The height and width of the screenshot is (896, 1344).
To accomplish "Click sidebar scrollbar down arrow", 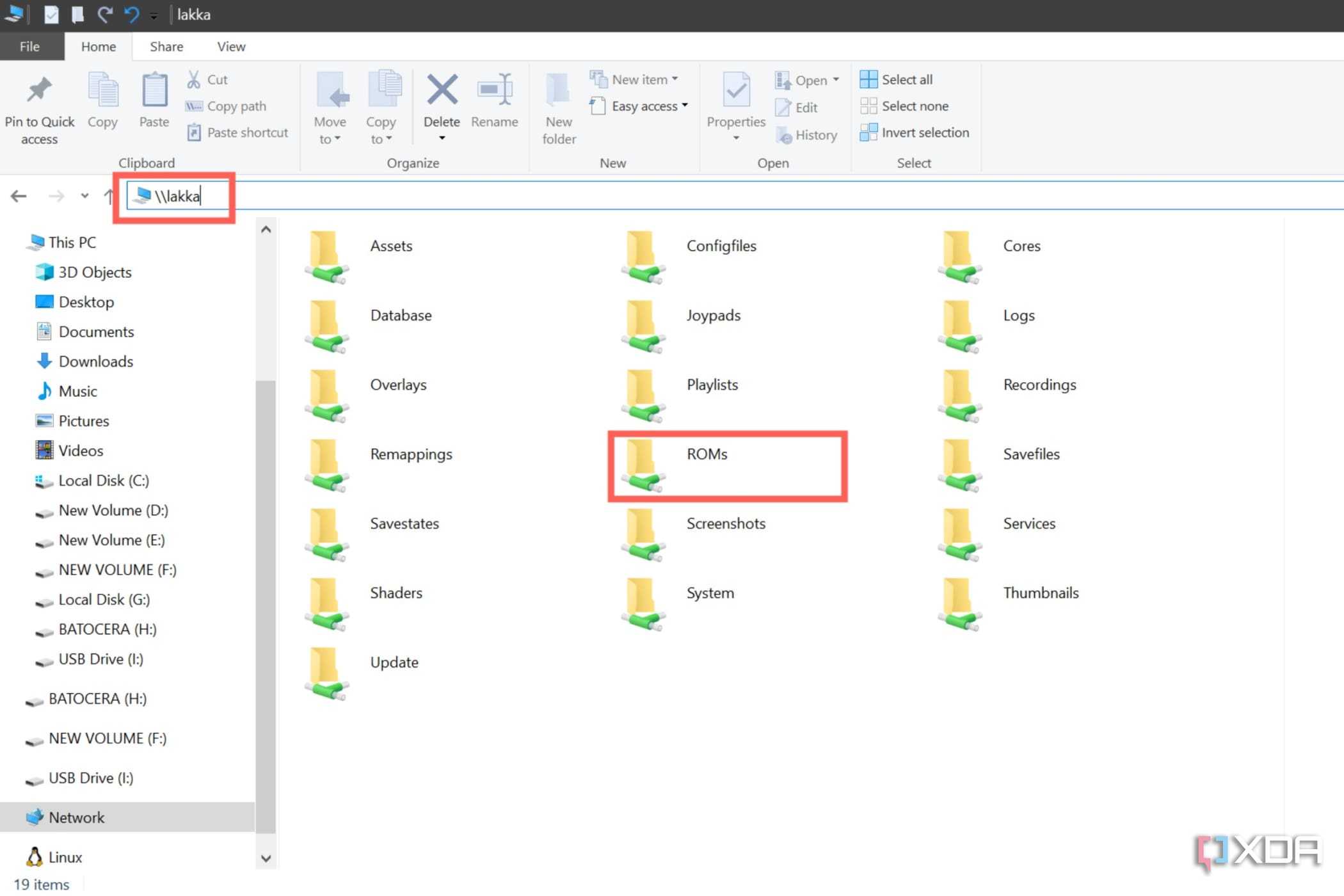I will [x=266, y=858].
